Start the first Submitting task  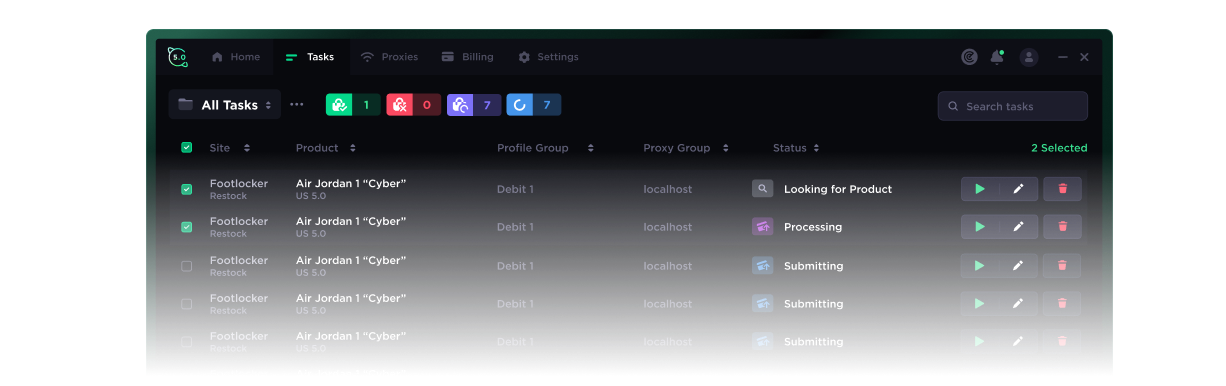click(980, 266)
